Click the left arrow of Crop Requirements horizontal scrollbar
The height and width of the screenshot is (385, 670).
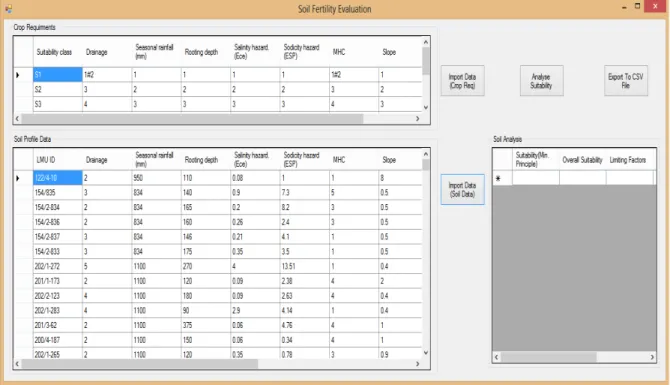click(17, 118)
